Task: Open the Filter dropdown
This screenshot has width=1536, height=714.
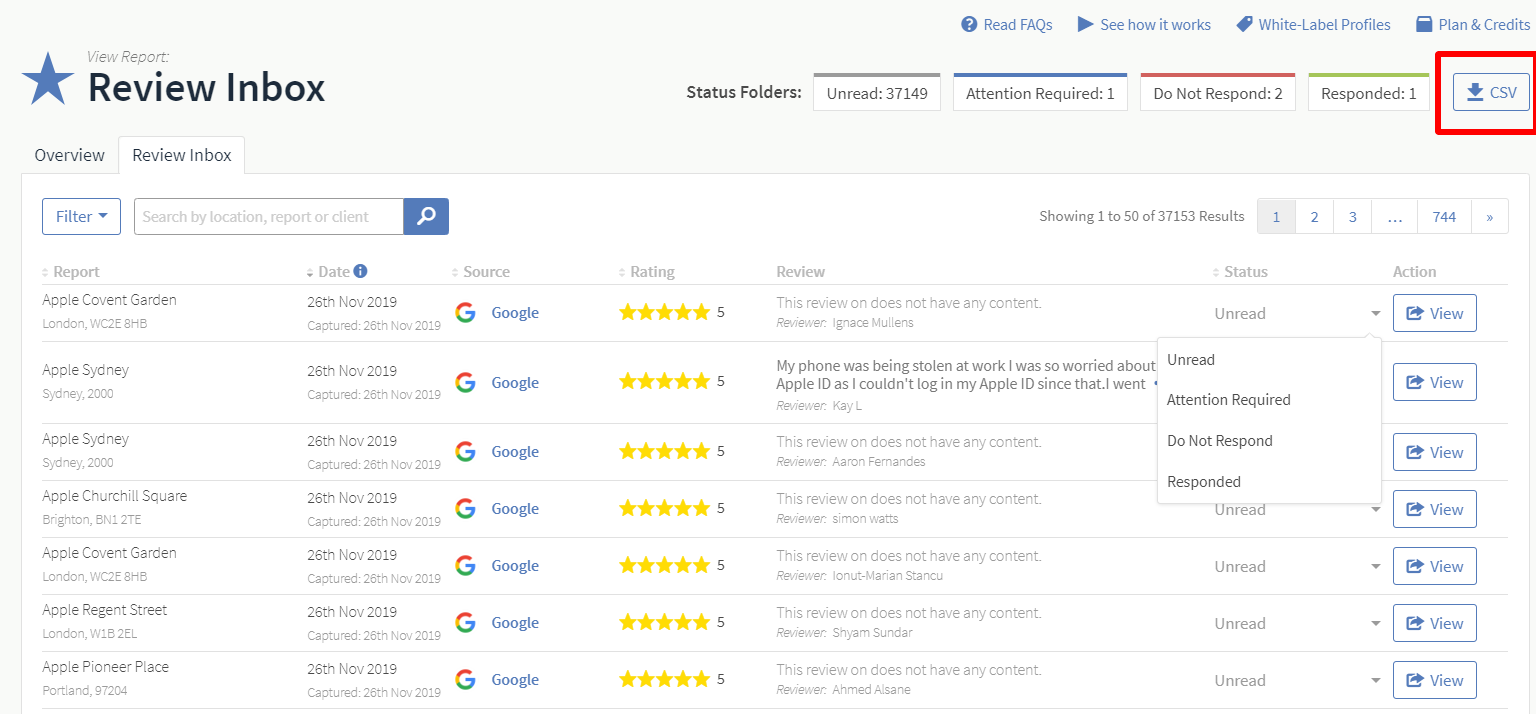Action: pos(81,216)
